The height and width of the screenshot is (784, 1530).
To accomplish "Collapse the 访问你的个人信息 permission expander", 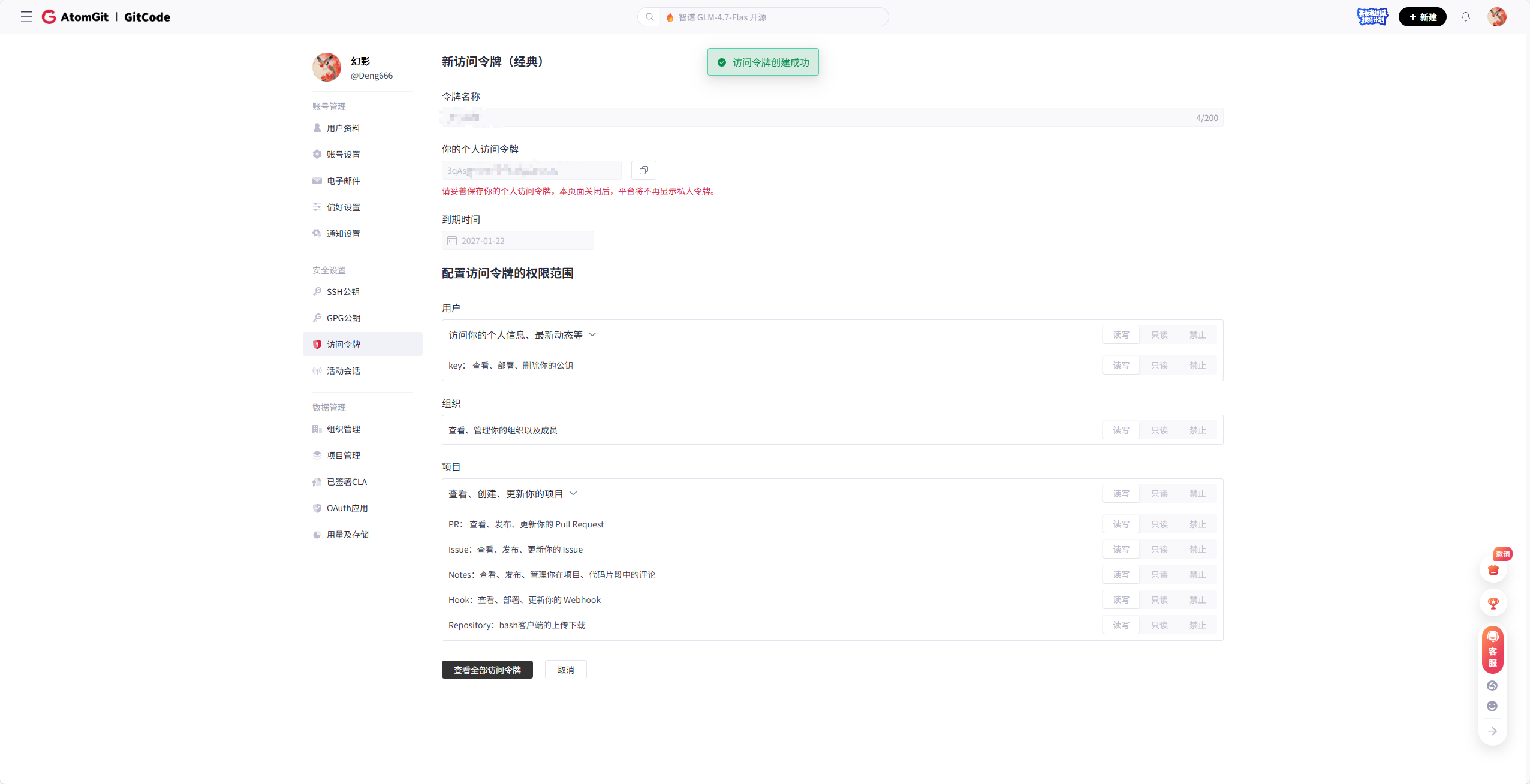I will click(x=592, y=334).
